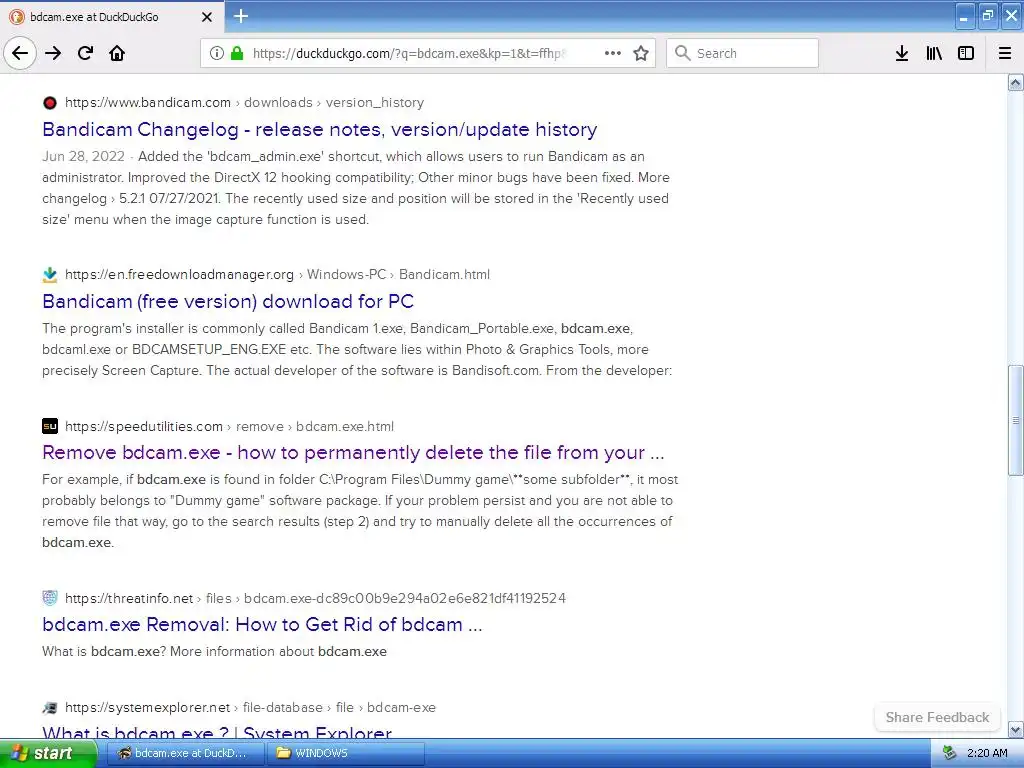Switch to the WINDOWS folder taskbar window
The image size is (1024, 768).
coord(346,753)
